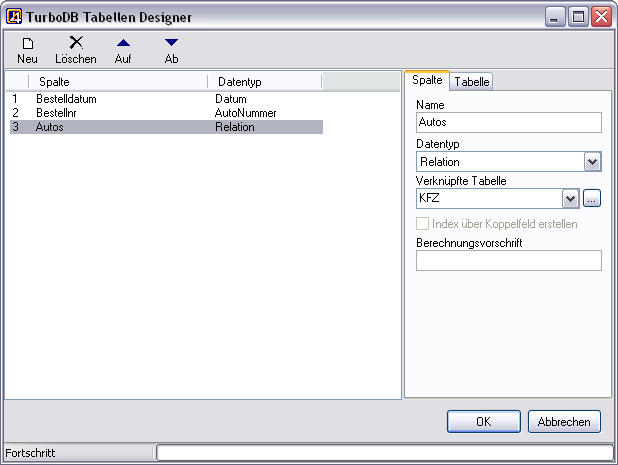Expand the Verknüpfte Tabelle dropdown arrow
The width and height of the screenshot is (618, 465).
(570, 199)
